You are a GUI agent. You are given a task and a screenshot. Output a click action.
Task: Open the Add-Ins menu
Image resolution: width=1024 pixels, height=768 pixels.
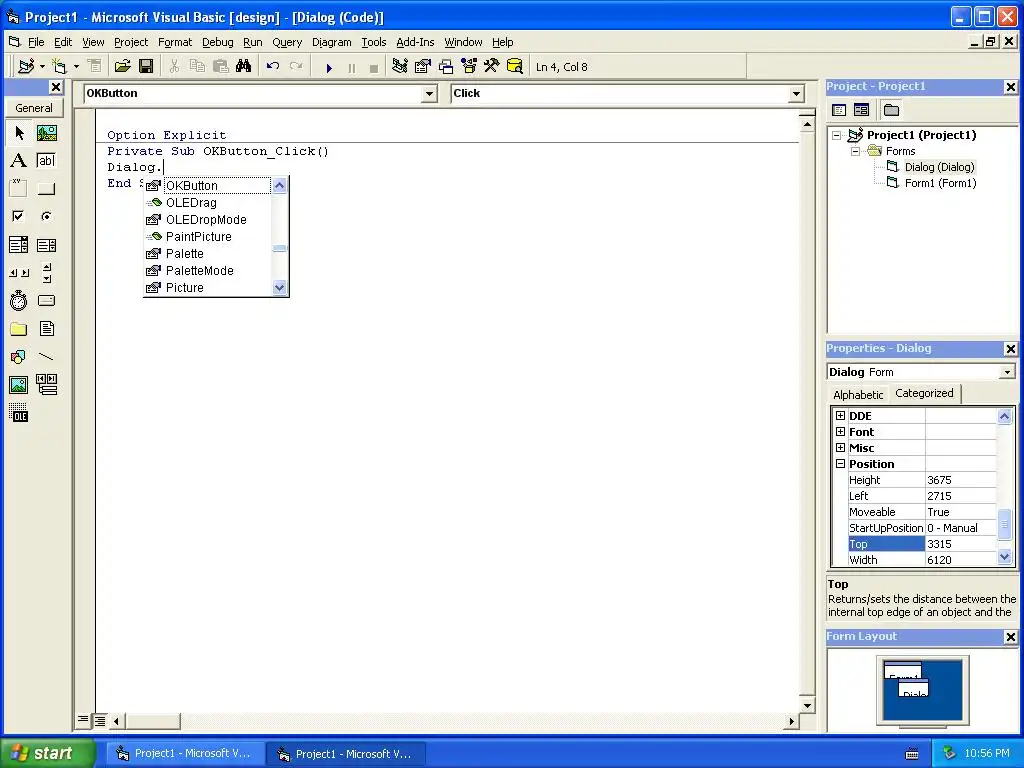(x=415, y=42)
